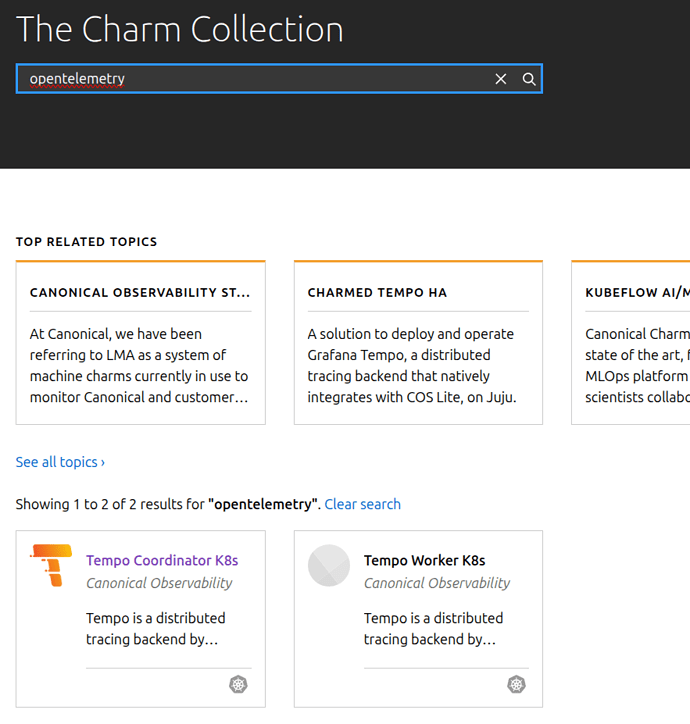Screen dimensions: 690x724
Task: Open Tempo Coordinator K8s charm title
Action: [x=162, y=561]
